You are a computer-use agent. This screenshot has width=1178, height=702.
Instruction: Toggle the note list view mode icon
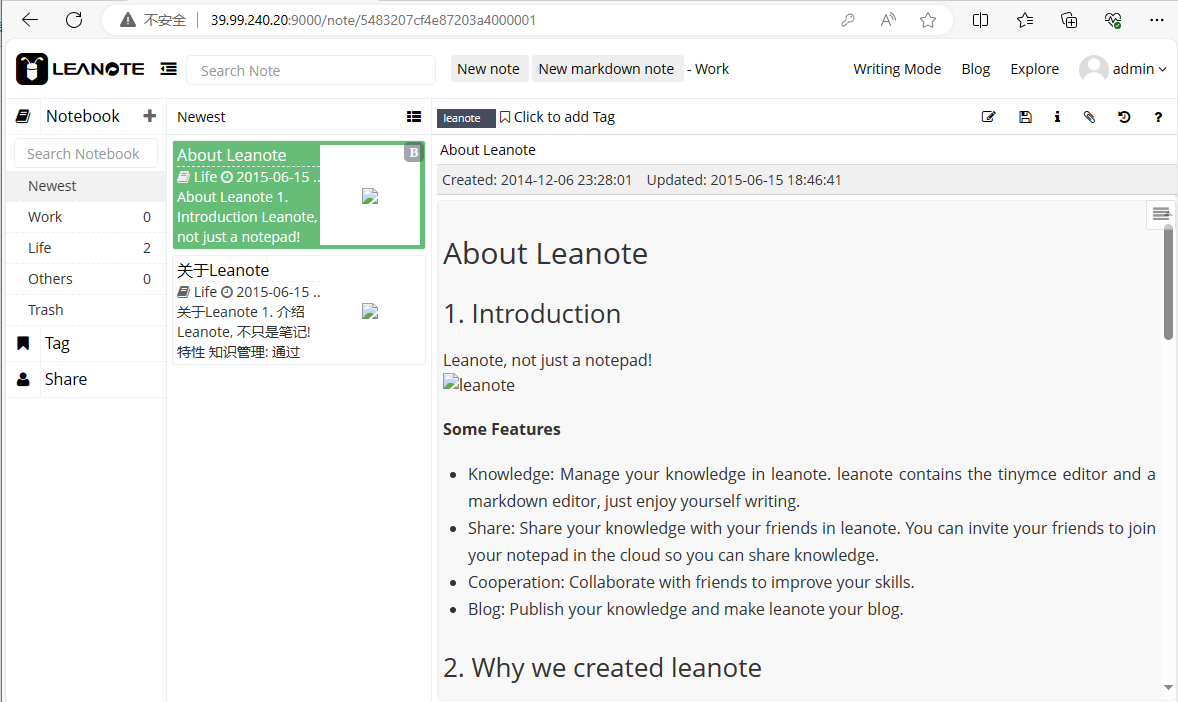pos(414,117)
